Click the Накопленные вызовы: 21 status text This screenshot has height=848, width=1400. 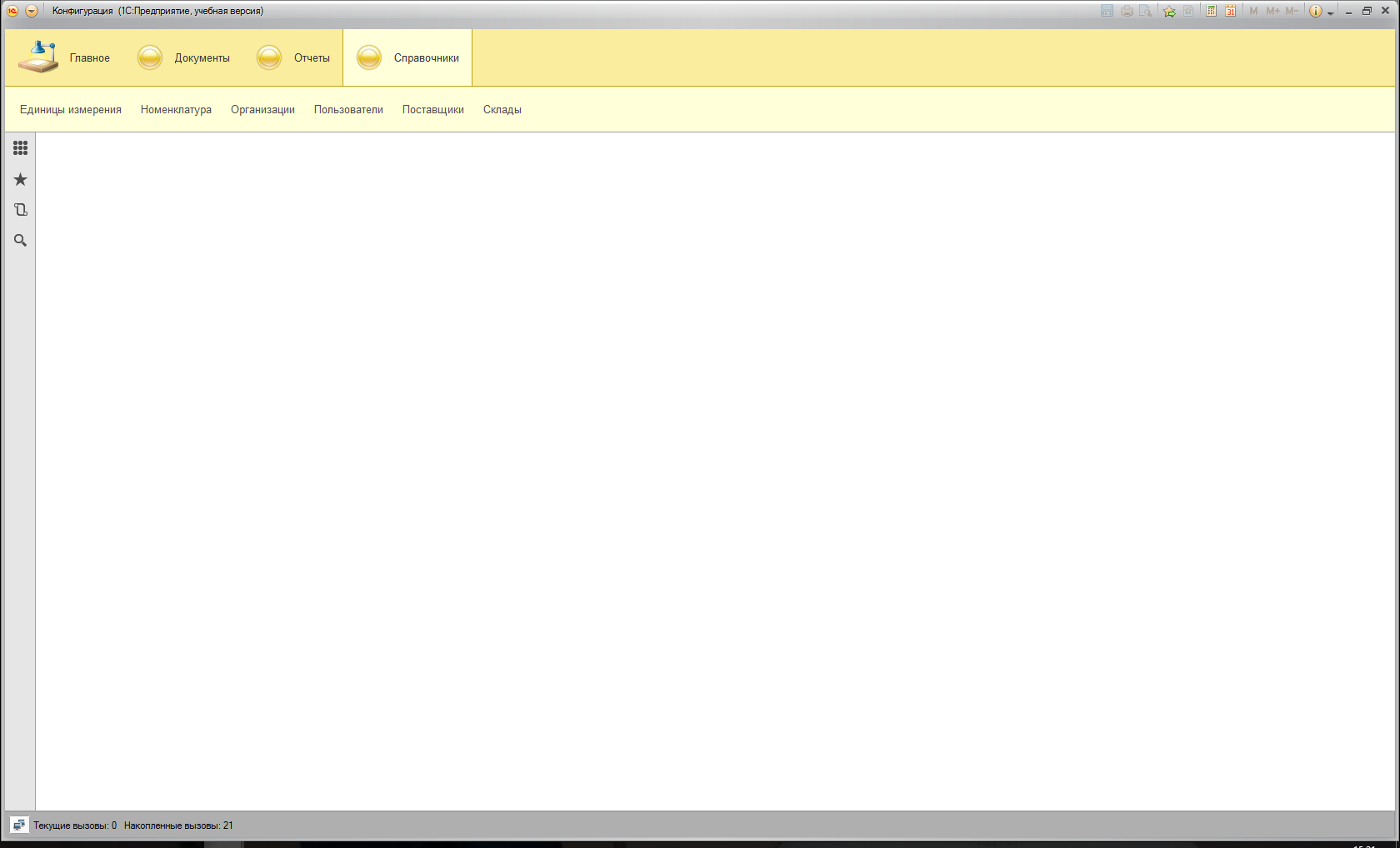[x=178, y=826]
